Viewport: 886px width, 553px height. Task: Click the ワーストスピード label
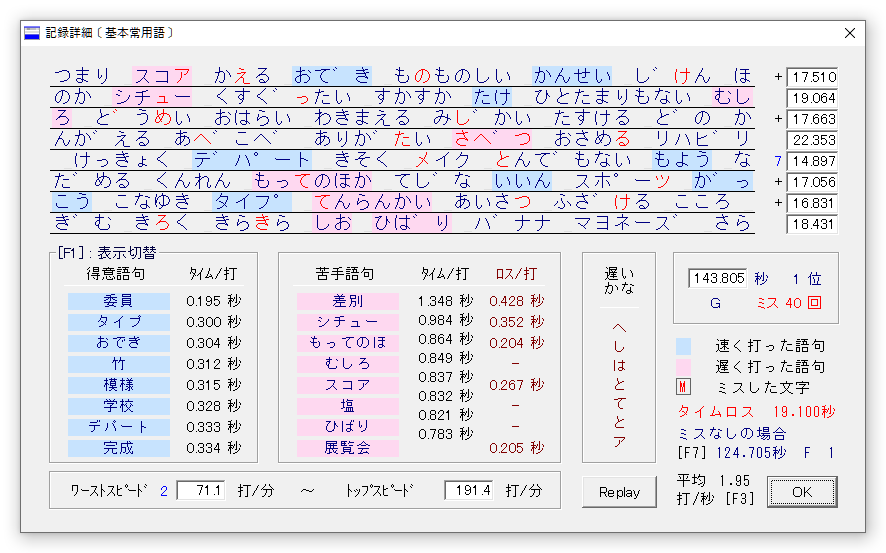click(x=108, y=490)
